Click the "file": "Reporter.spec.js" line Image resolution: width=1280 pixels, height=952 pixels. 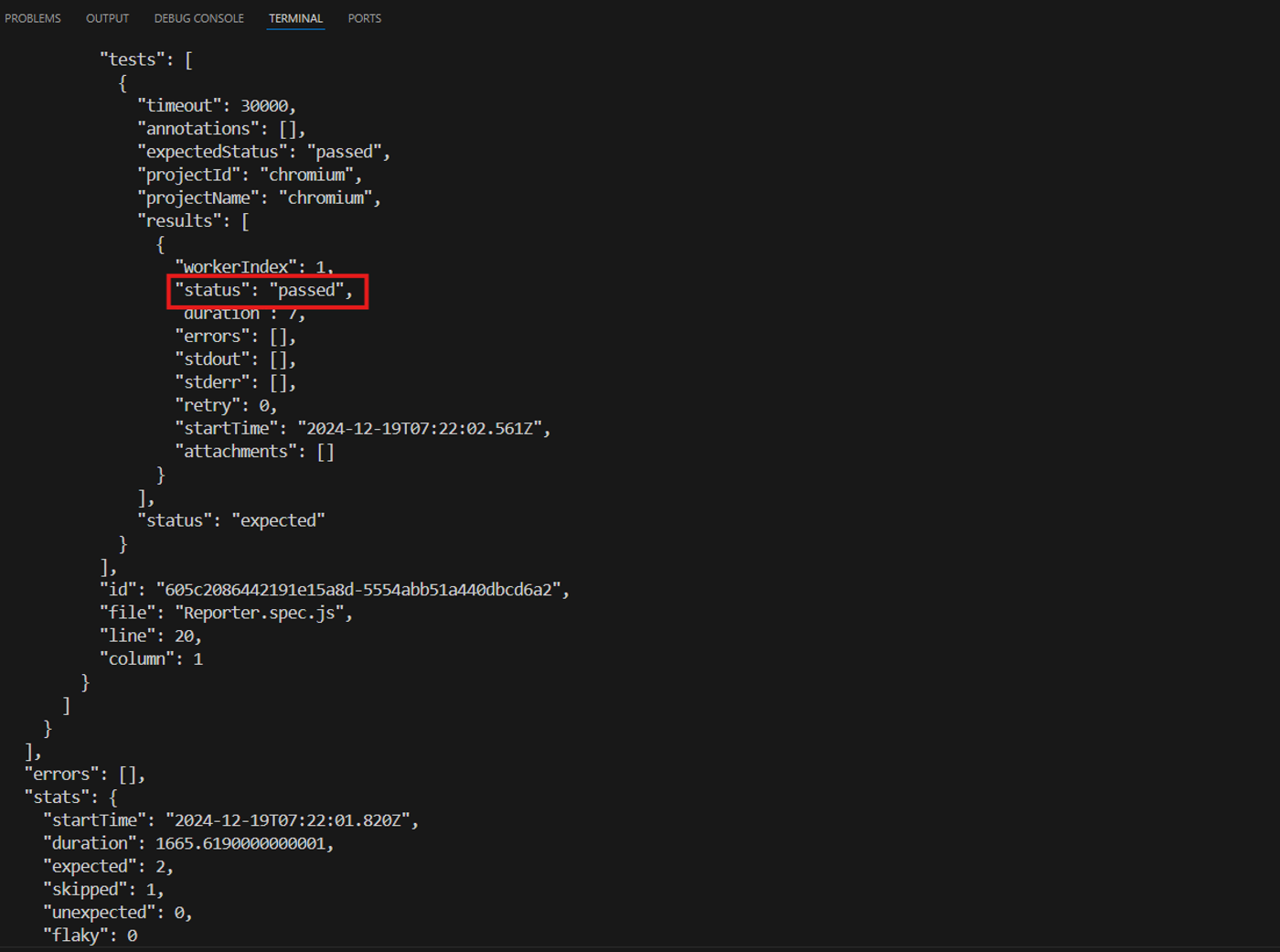point(227,613)
